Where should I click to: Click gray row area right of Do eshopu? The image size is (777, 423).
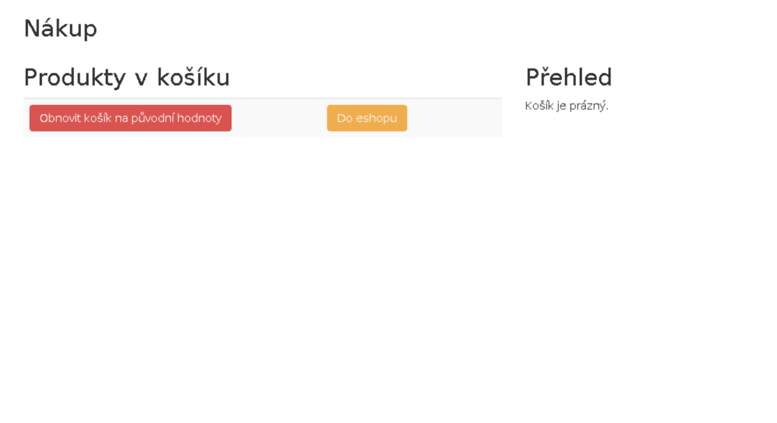(454, 118)
